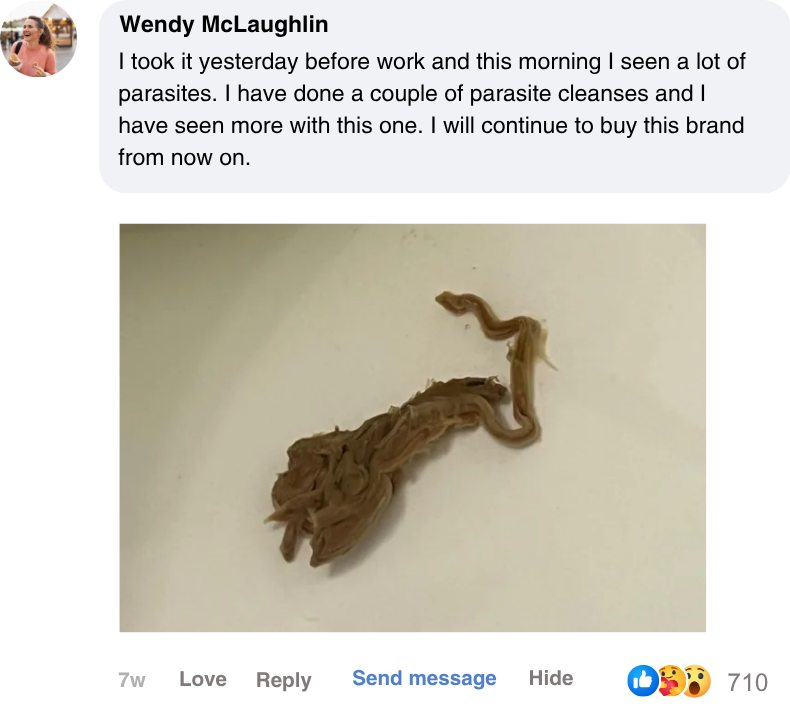Click the blue thumbs-up Like reaction icon

click(x=642, y=681)
